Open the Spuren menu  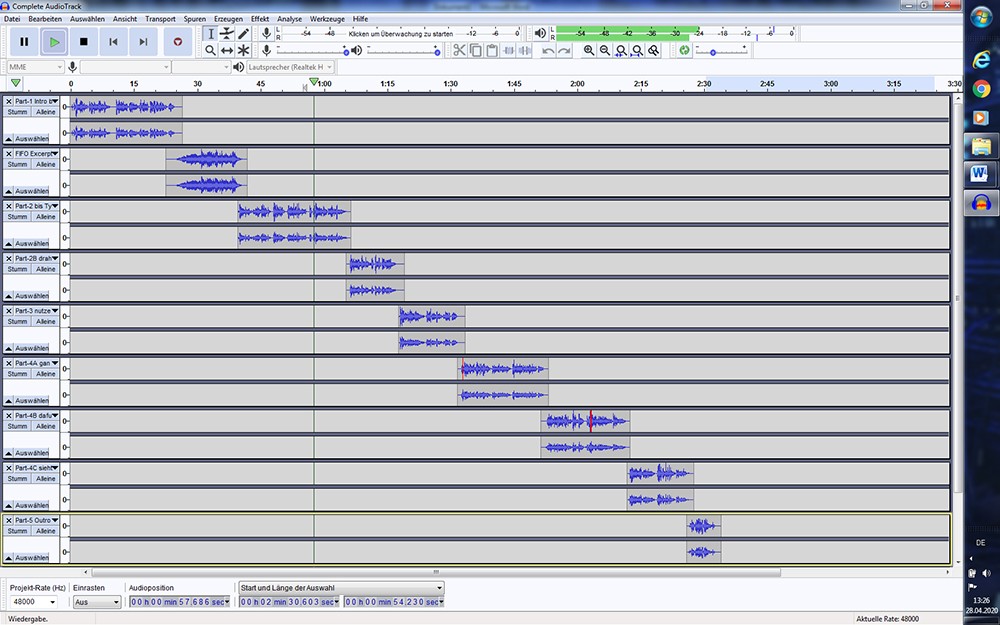click(x=194, y=19)
